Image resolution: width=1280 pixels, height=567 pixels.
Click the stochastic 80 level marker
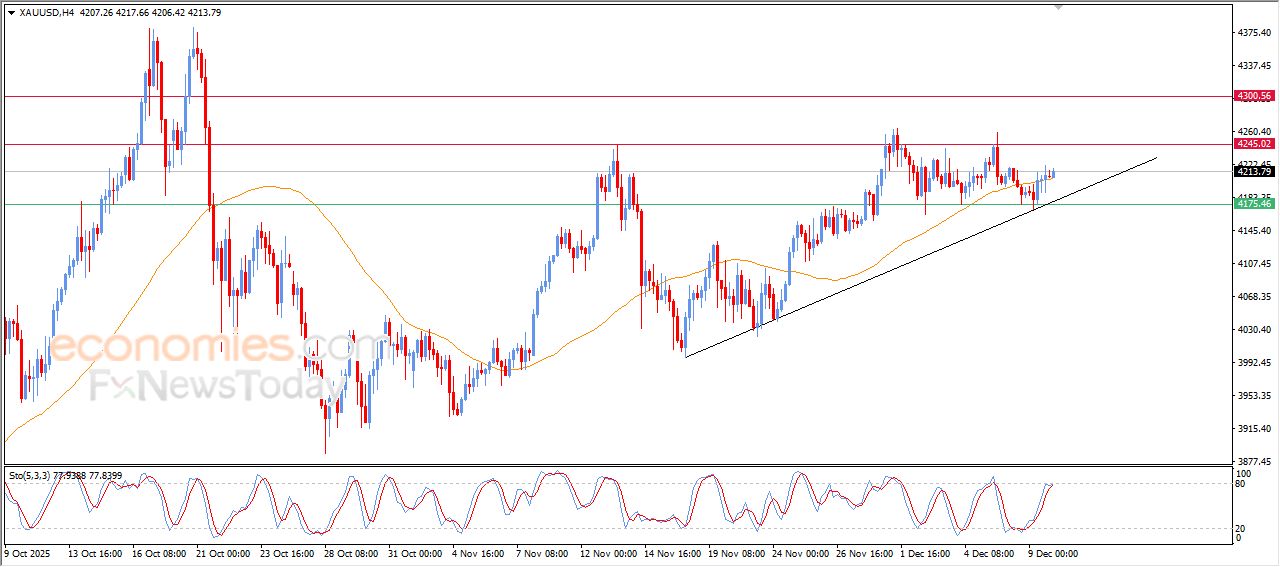(1244, 485)
